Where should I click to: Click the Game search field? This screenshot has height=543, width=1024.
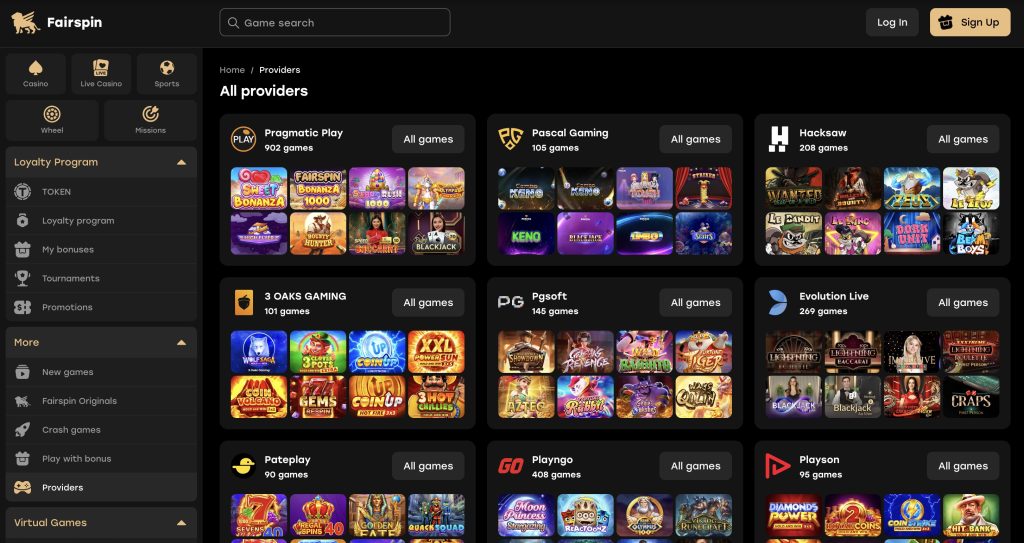tap(335, 22)
